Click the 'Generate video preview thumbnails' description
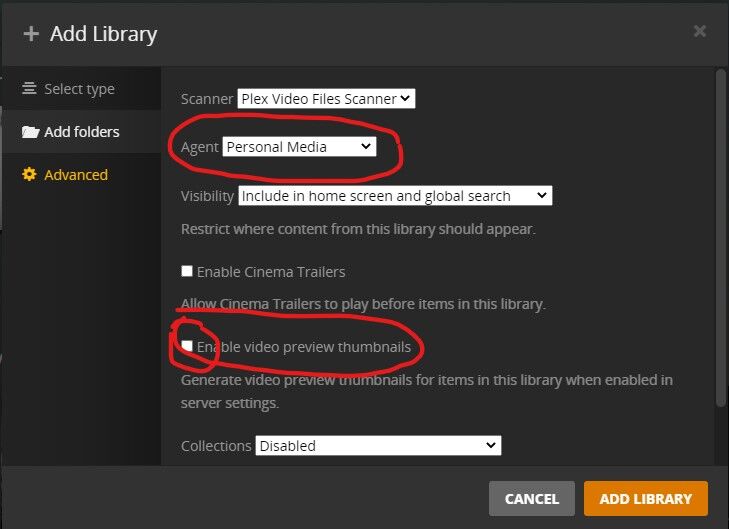This screenshot has height=529, width=729. [x=427, y=391]
